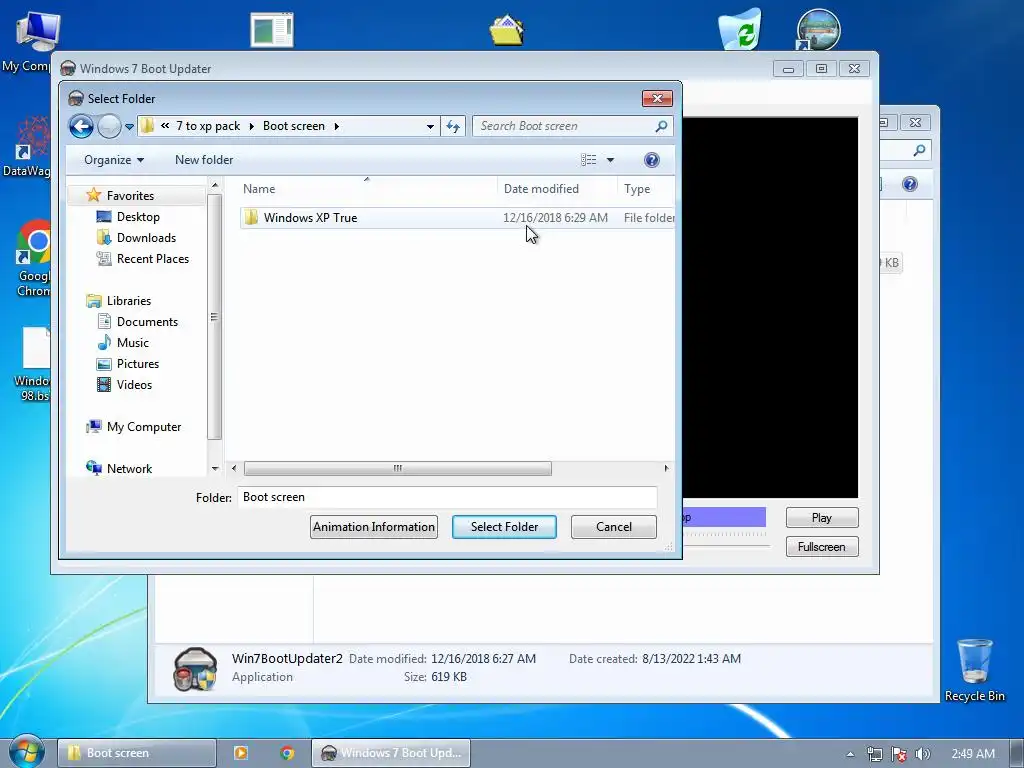Click the Win7BootUpdater2 application icon in details pane
The height and width of the screenshot is (768, 1024).
click(x=195, y=669)
